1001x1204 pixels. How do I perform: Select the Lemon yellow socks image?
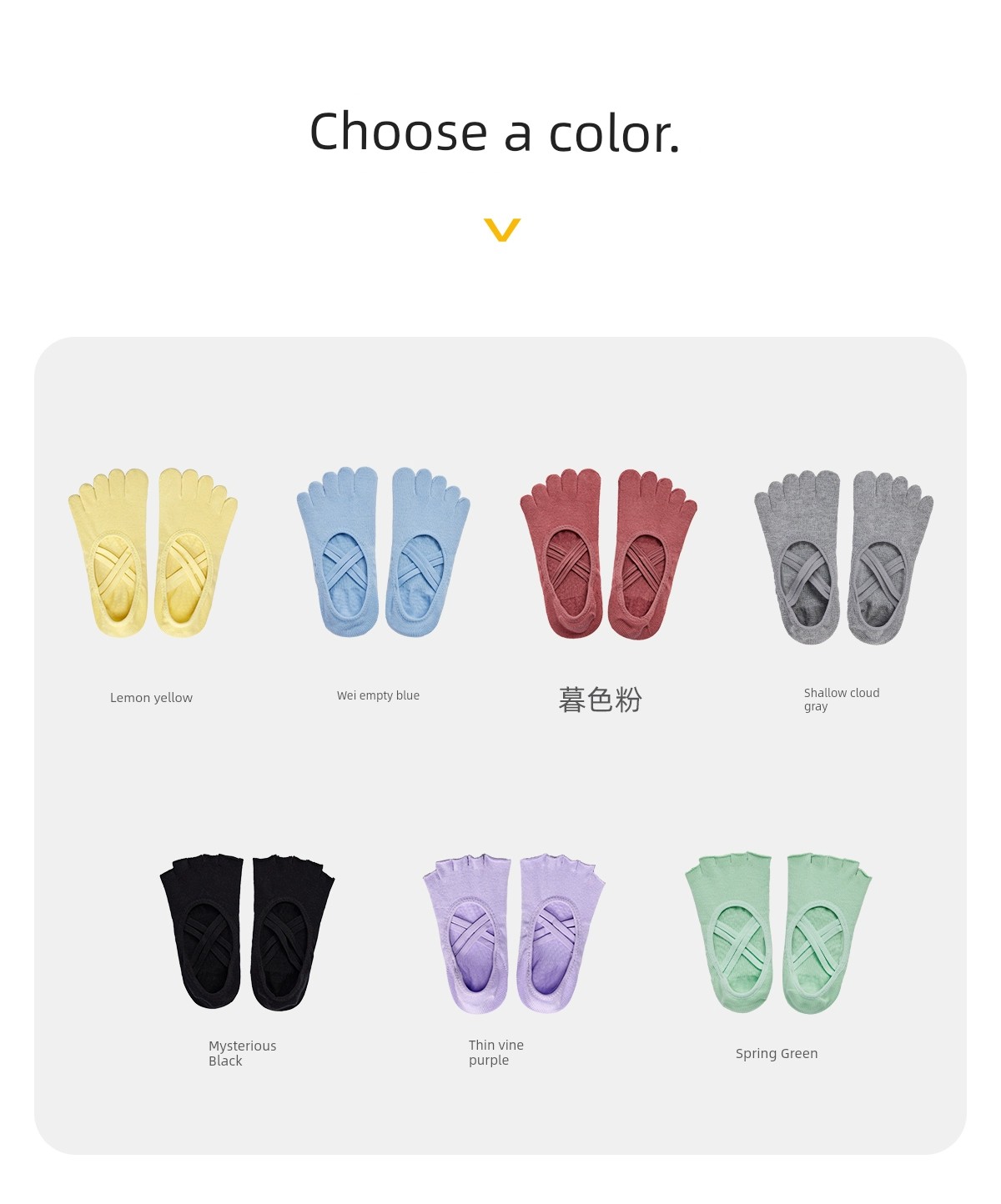coord(153,553)
